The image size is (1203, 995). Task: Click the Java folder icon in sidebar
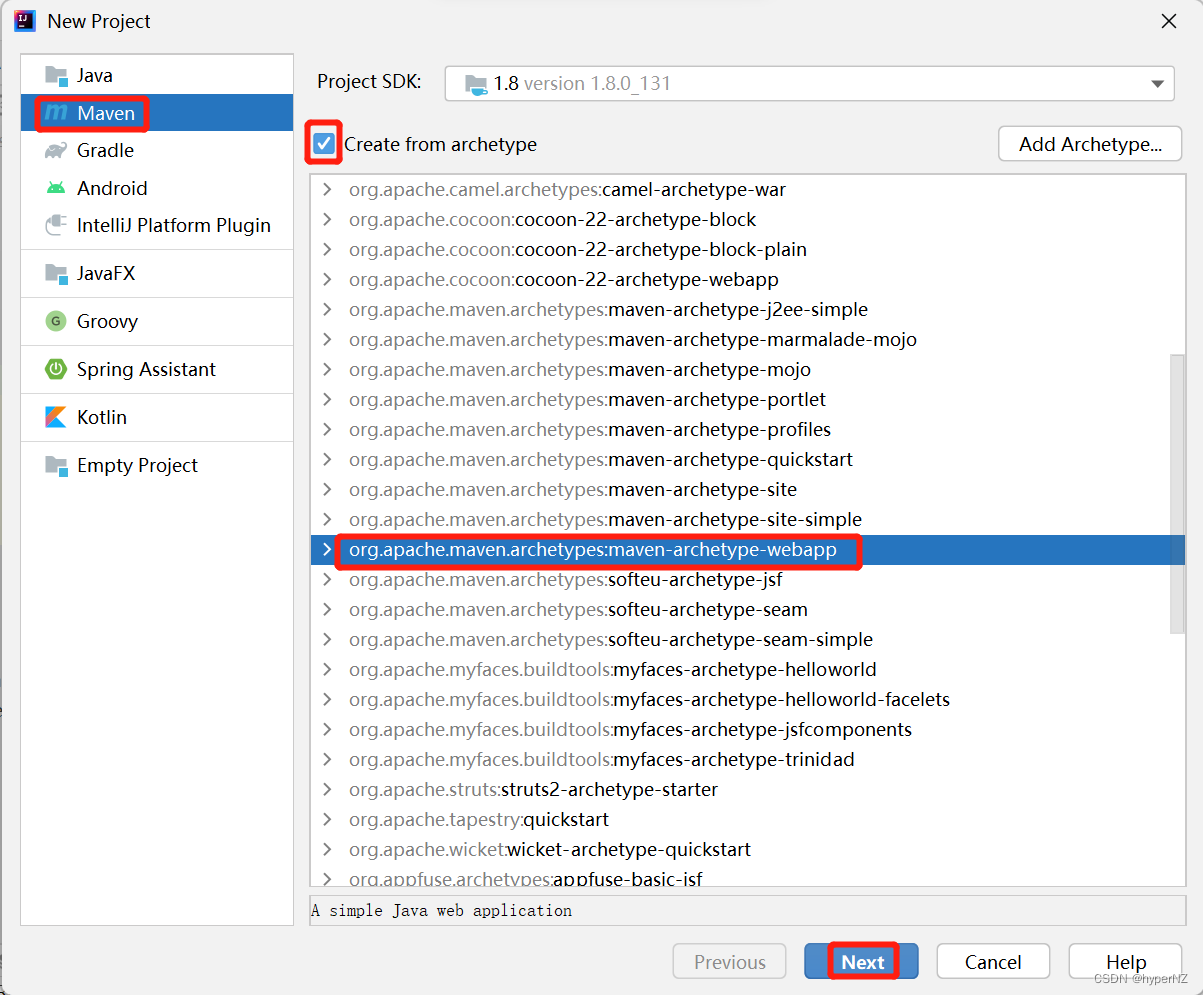(x=56, y=75)
